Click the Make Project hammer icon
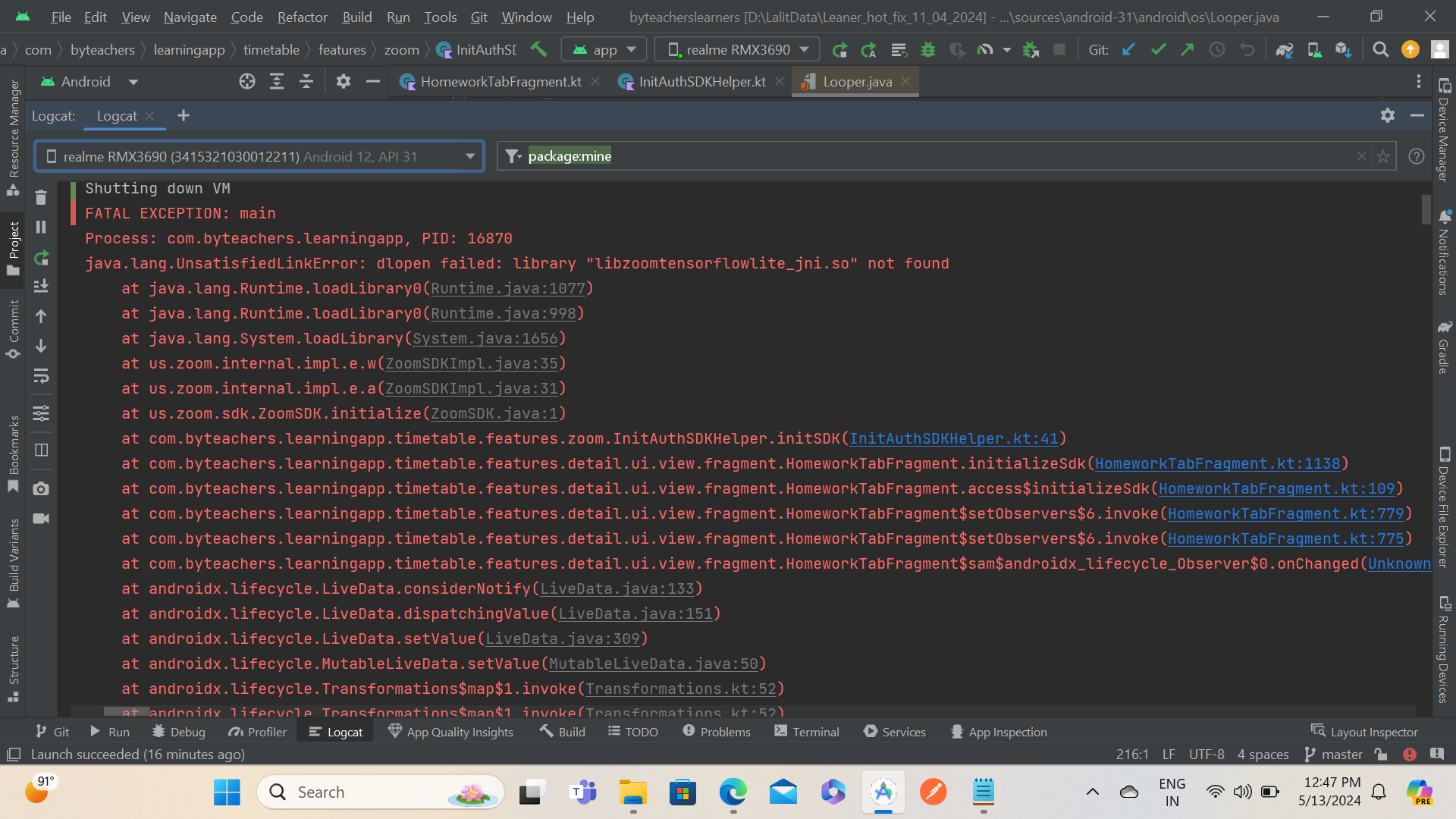 point(538,49)
